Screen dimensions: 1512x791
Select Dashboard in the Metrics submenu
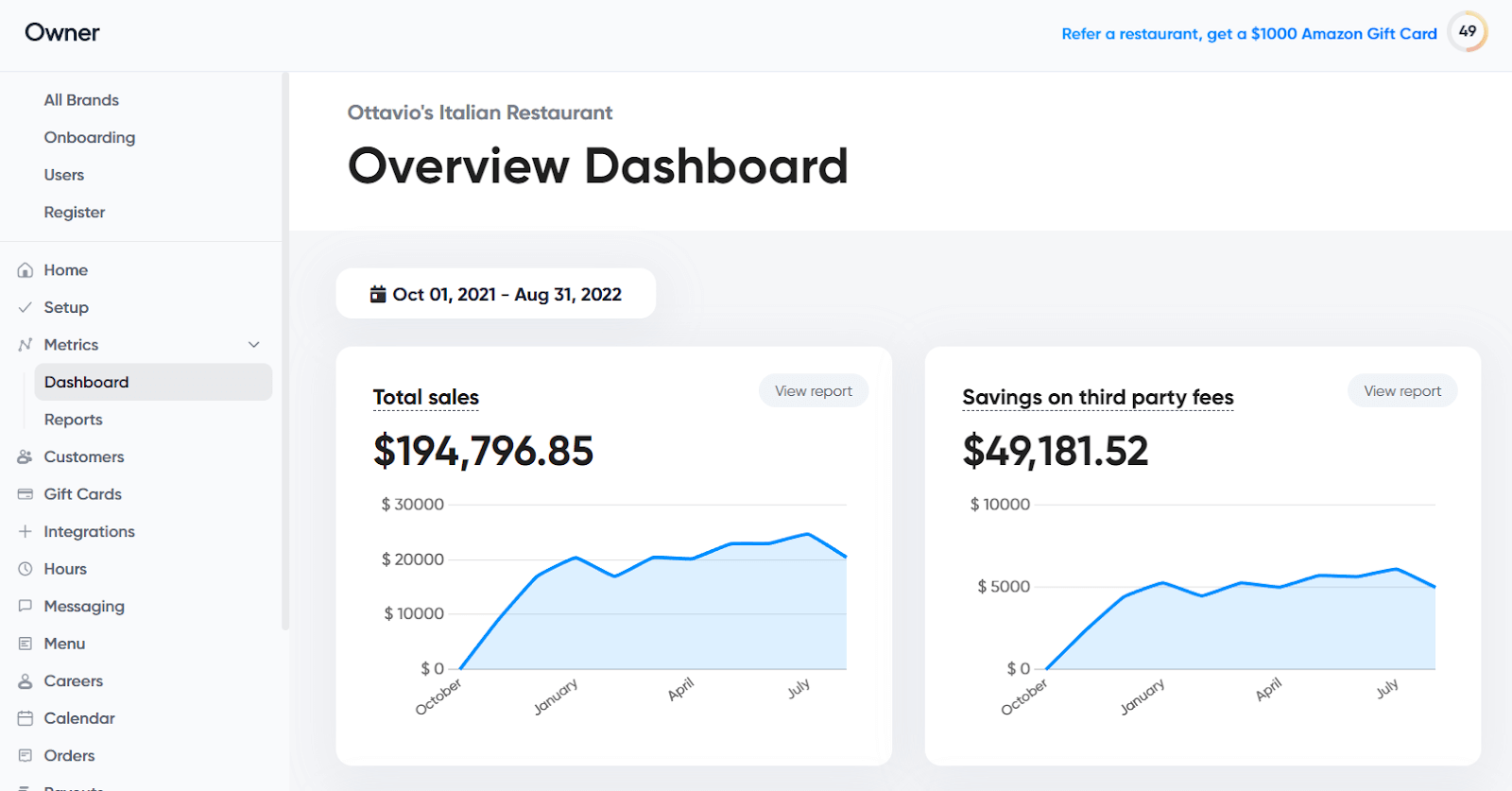(x=153, y=382)
